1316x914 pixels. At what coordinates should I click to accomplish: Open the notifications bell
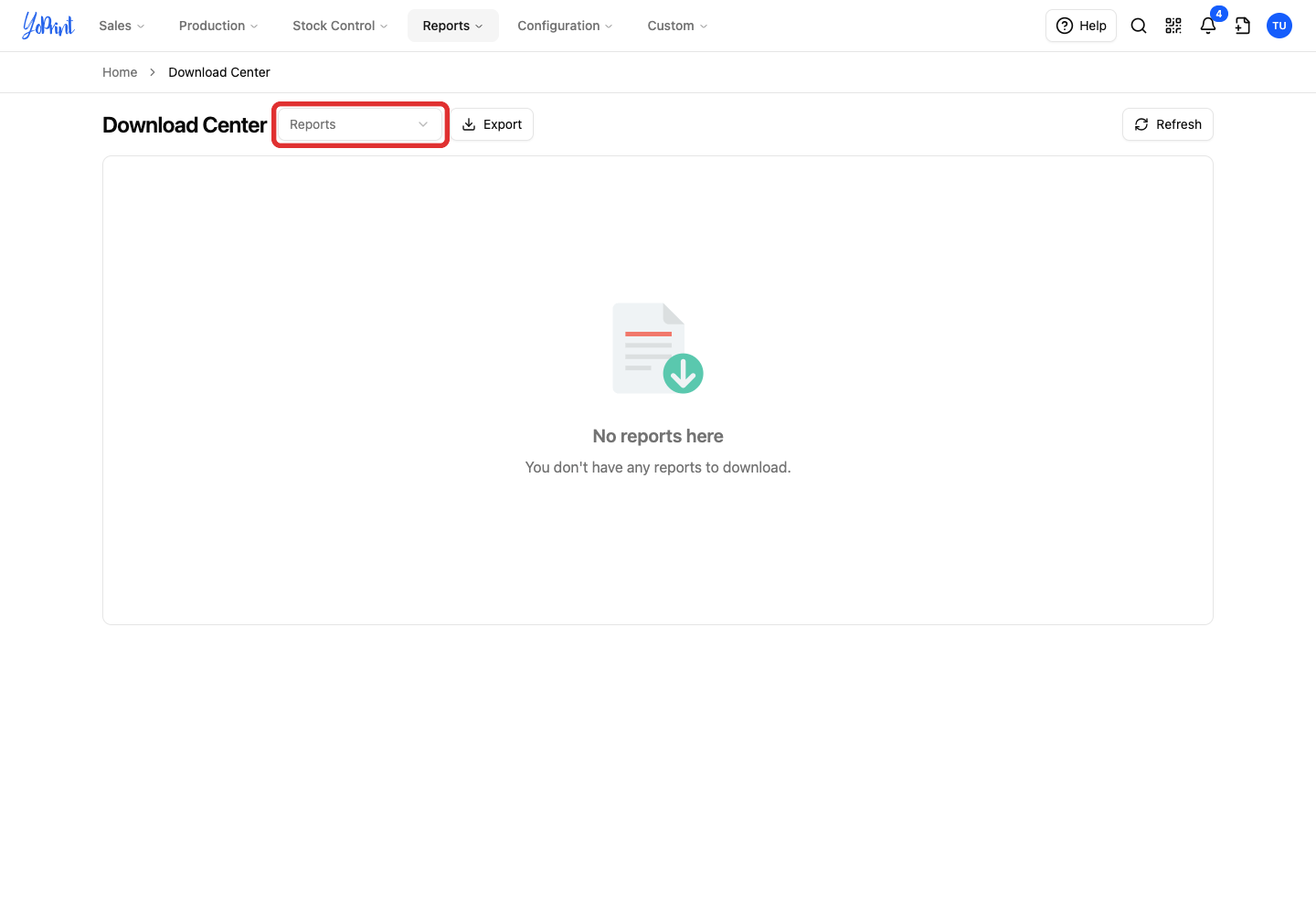[1208, 26]
